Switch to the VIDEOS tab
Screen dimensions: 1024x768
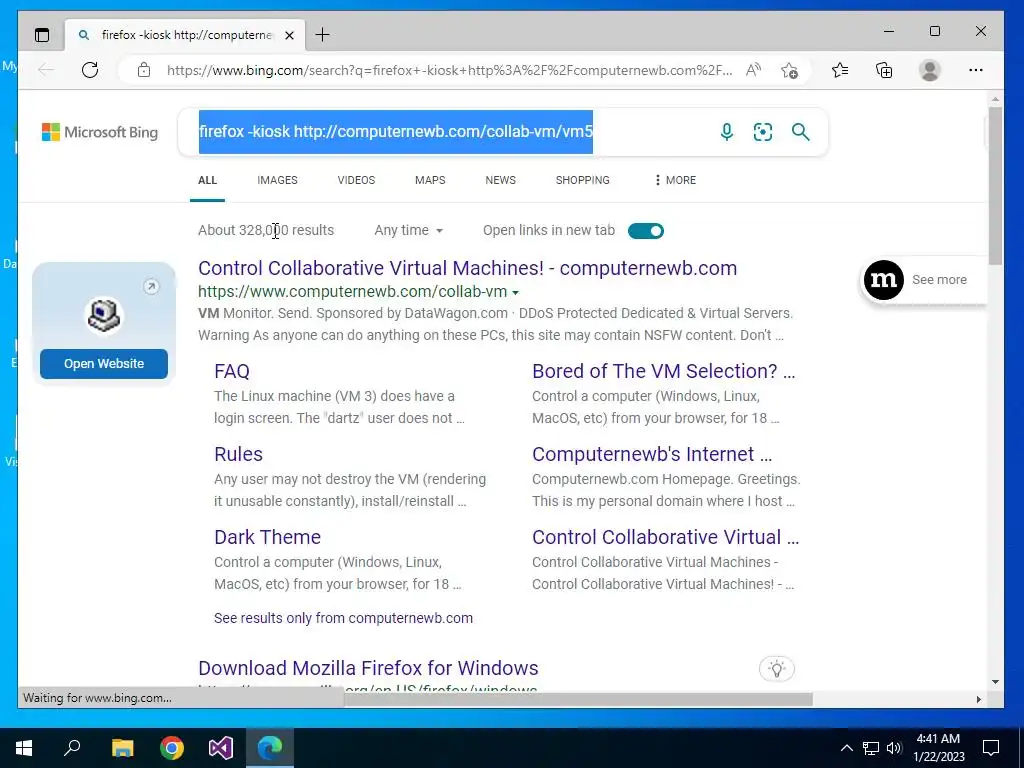pos(356,180)
